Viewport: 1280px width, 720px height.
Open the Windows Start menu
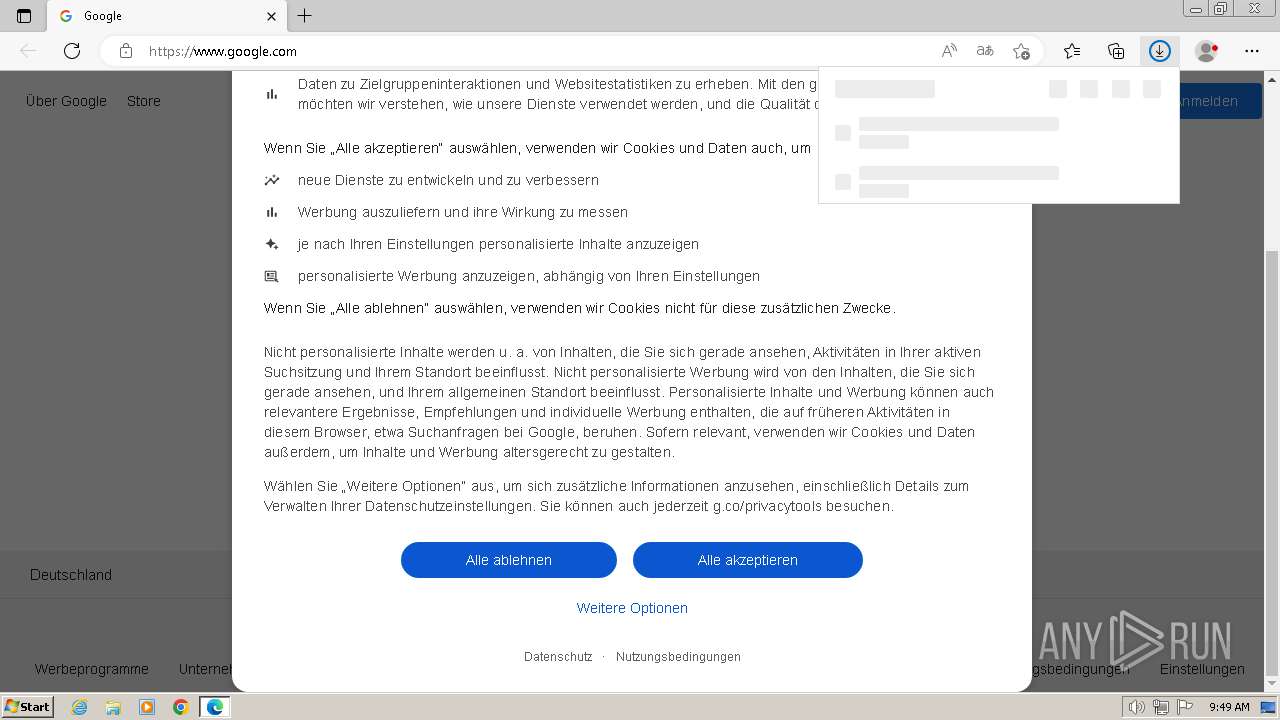coord(28,707)
